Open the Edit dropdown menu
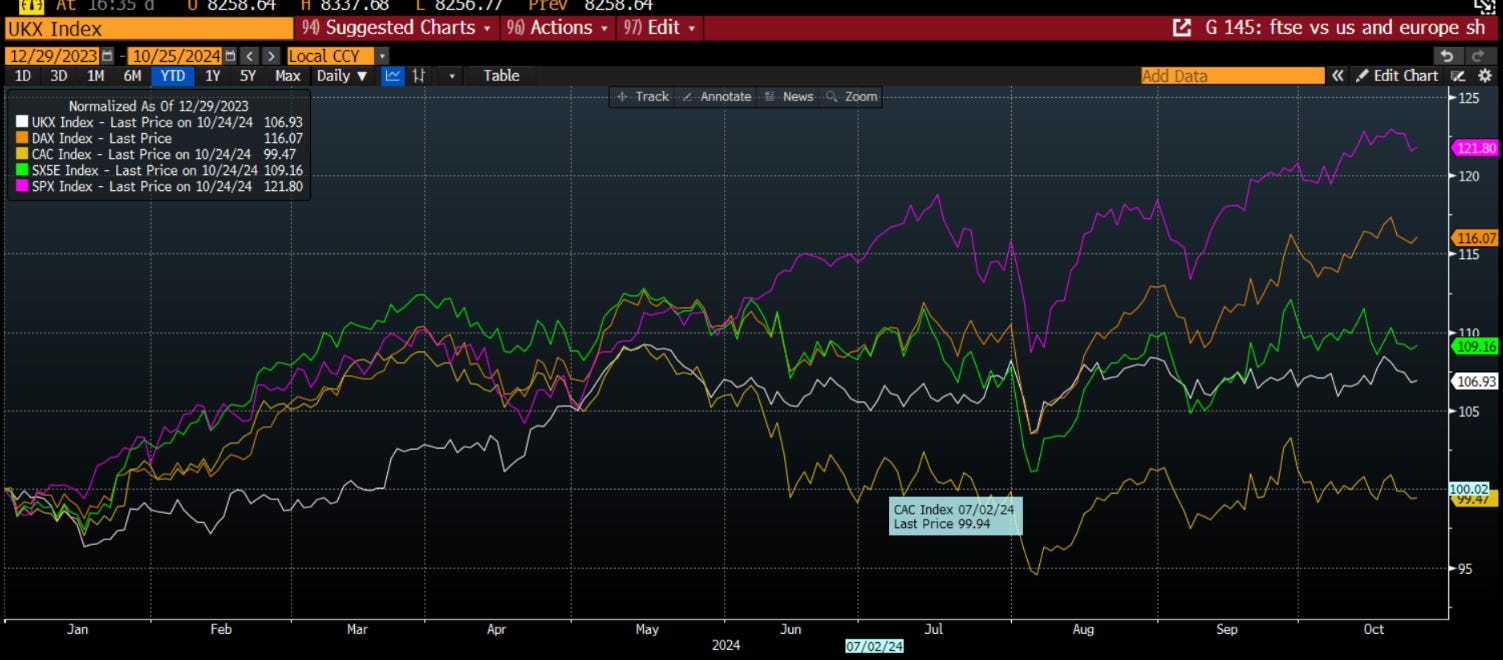This screenshot has height=660, width=1503. tap(658, 28)
